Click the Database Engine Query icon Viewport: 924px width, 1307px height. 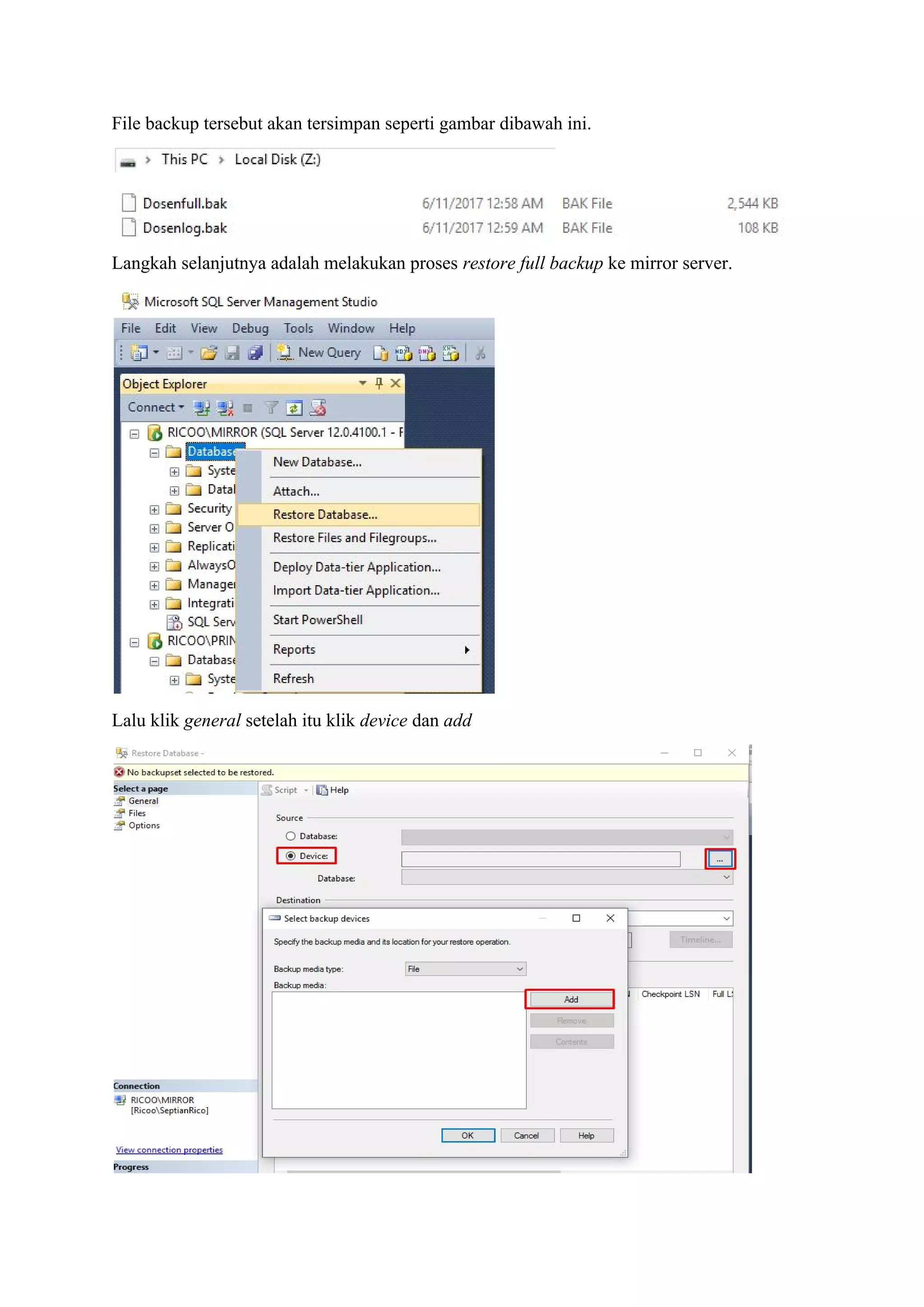(x=380, y=353)
